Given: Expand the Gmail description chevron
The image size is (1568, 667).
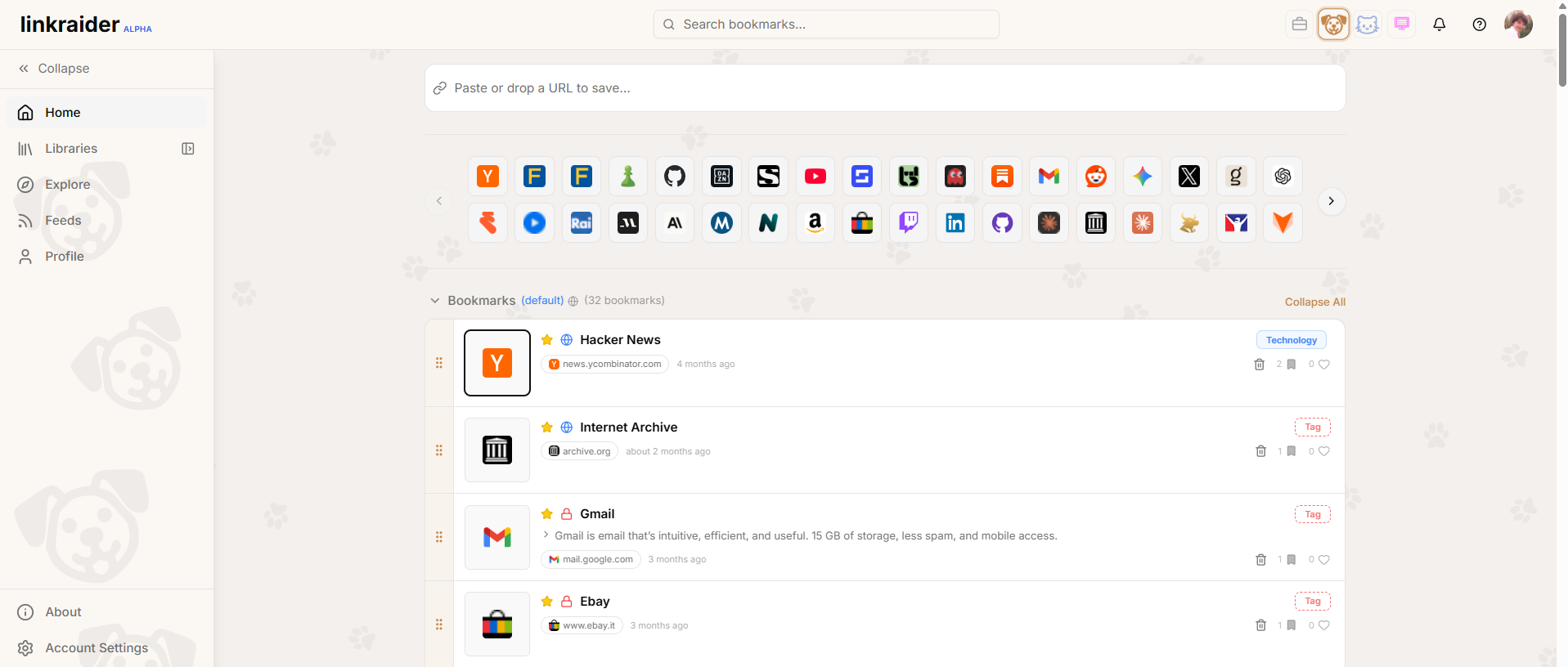Looking at the screenshot, I should click(546, 535).
